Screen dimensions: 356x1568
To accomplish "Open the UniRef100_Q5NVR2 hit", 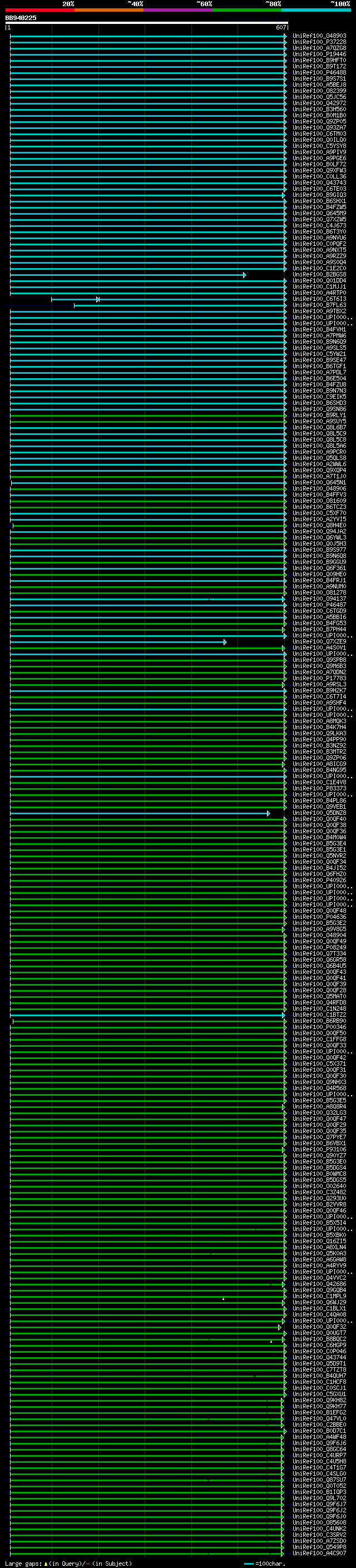I will (319, 855).
